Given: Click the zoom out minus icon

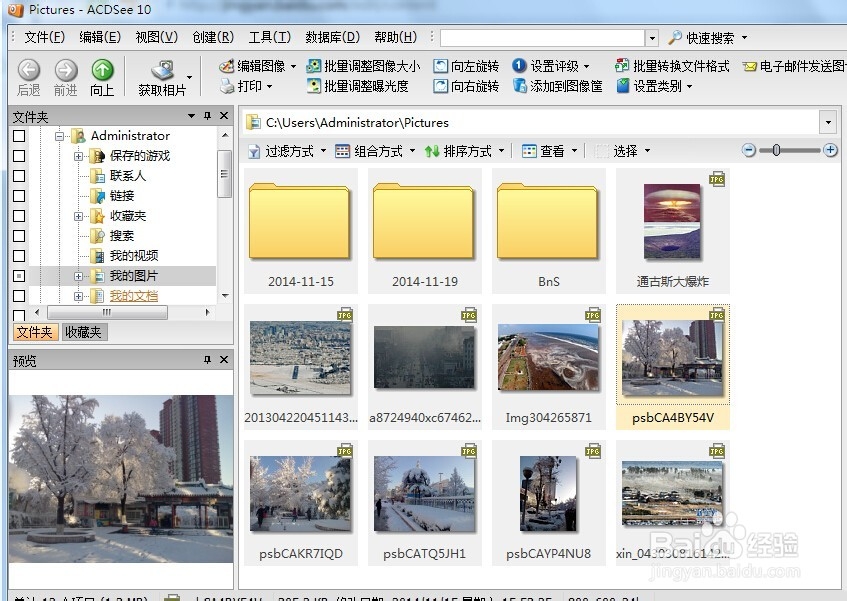Looking at the screenshot, I should [749, 150].
